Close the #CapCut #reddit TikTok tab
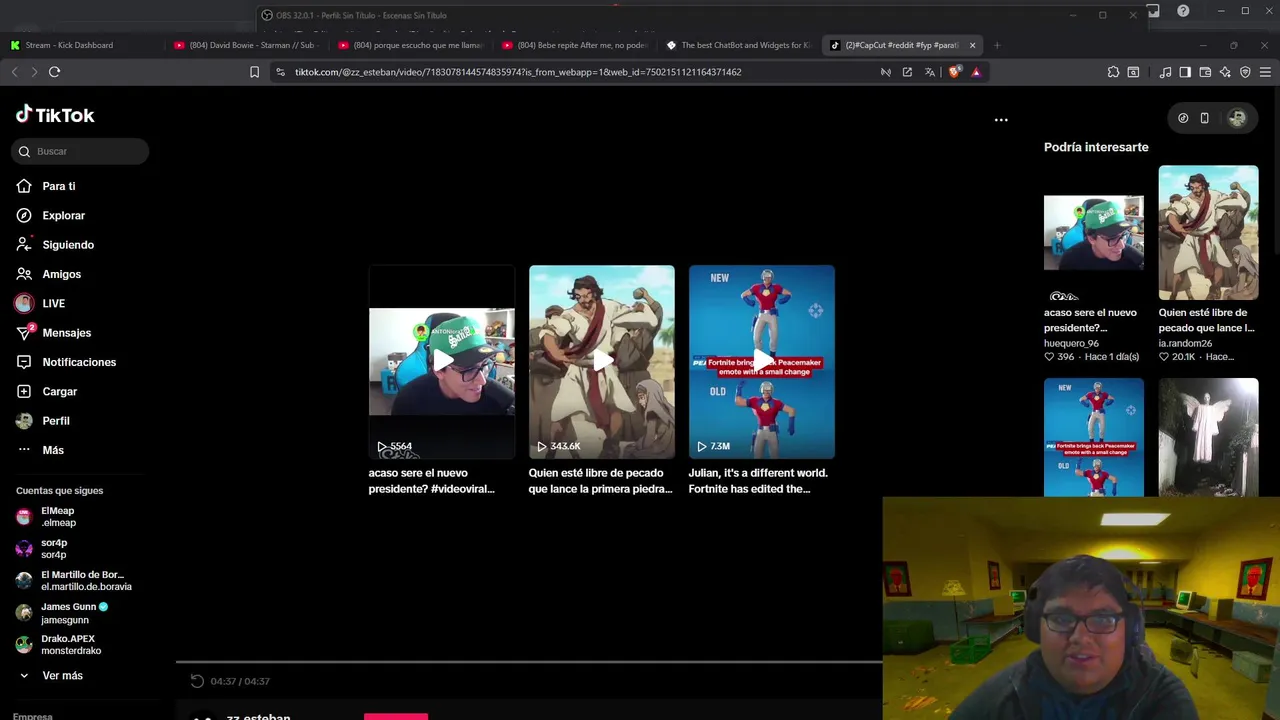 point(972,45)
